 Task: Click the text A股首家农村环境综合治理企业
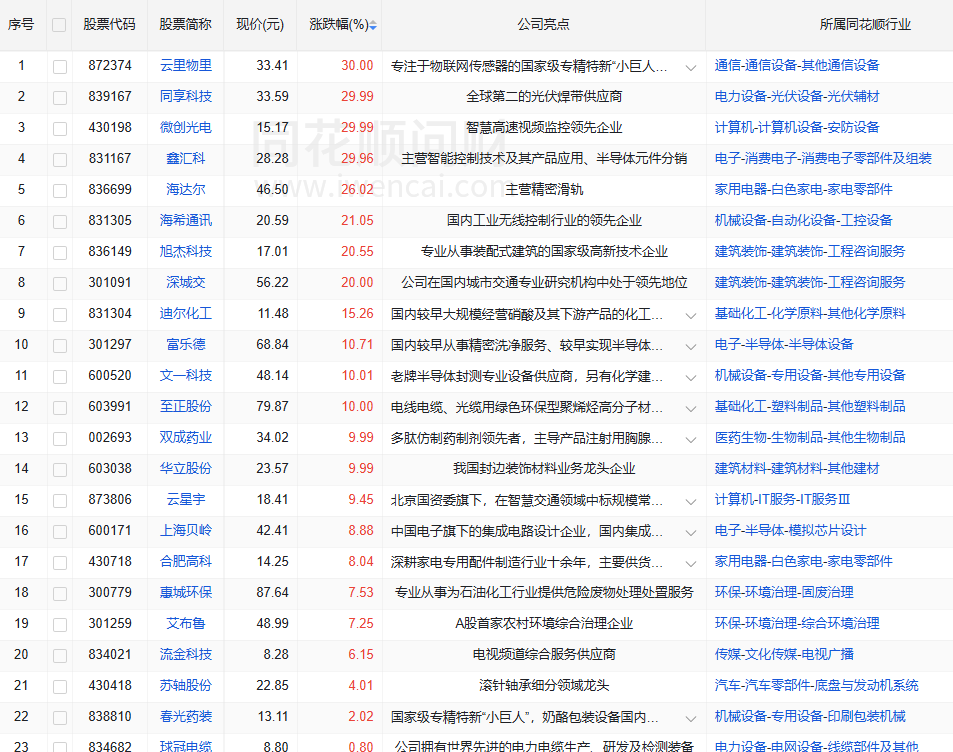click(544, 623)
